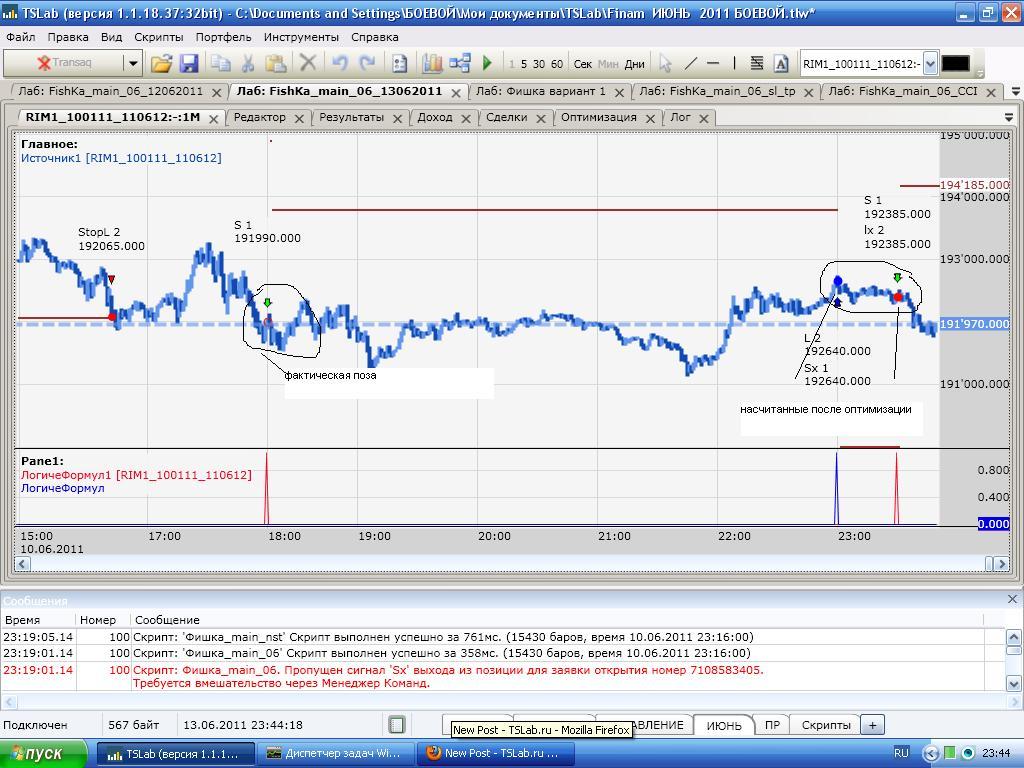Click the save diskette icon
Viewport: 1024px width, 768px height.
(x=189, y=63)
